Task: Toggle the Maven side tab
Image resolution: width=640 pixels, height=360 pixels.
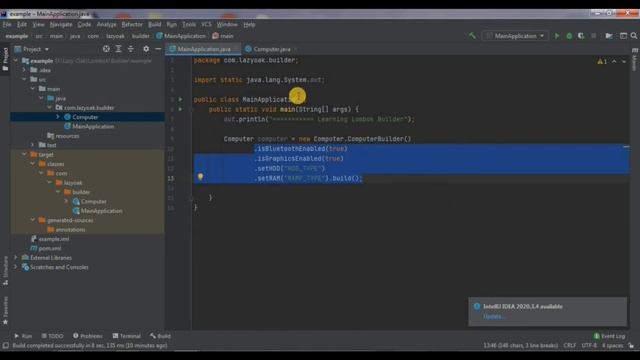Action: click(635, 60)
